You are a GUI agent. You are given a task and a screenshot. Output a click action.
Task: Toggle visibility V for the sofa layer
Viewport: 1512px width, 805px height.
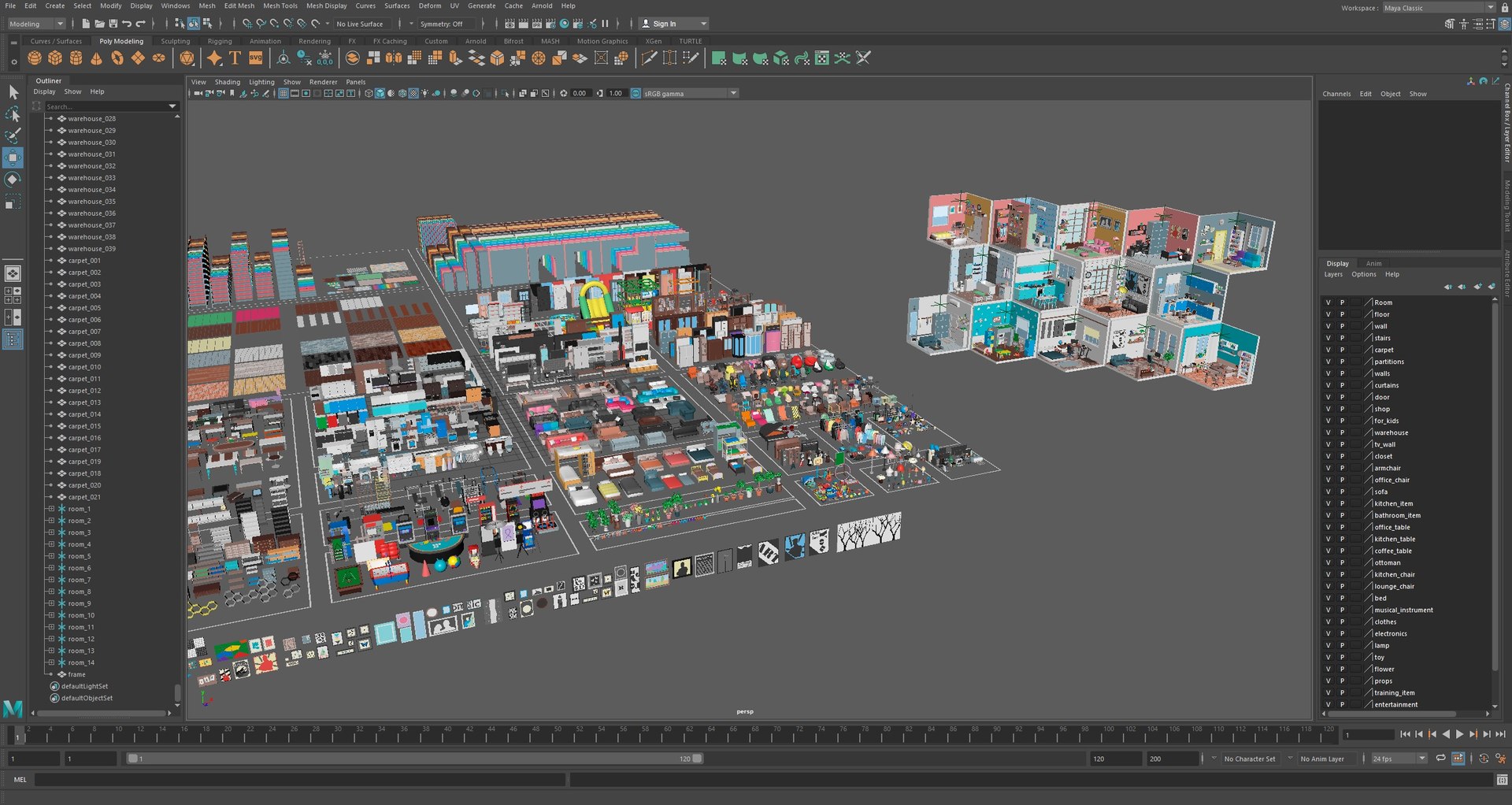[x=1328, y=492]
